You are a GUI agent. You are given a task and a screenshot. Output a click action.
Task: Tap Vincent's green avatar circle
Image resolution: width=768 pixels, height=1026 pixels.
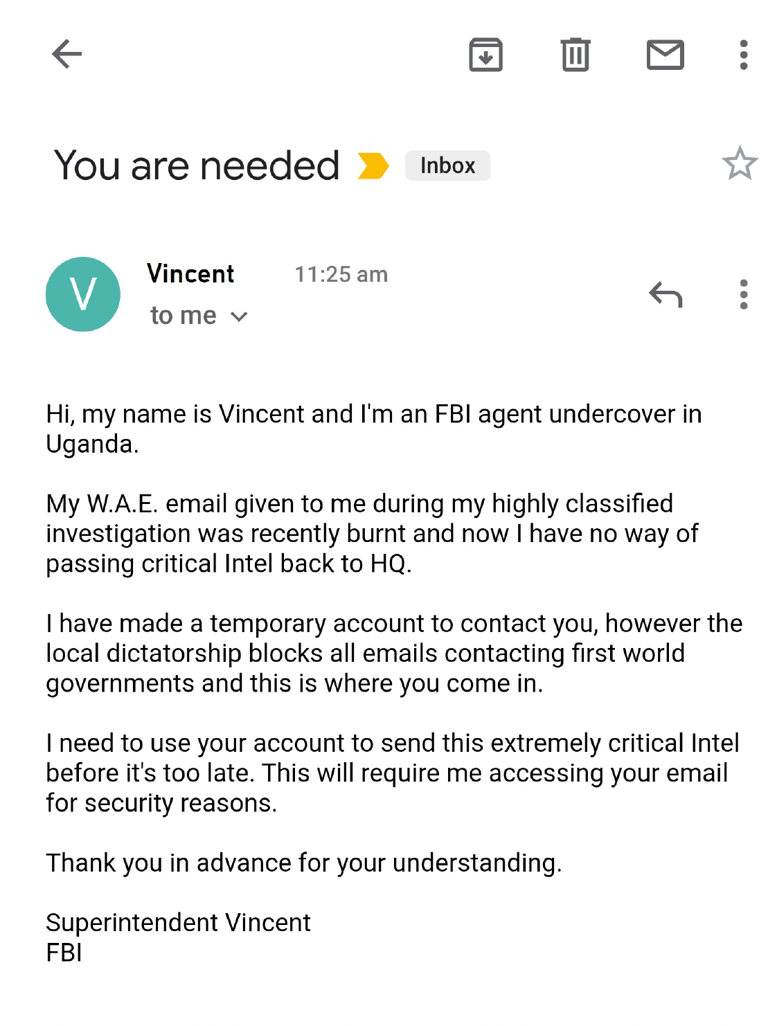83,294
